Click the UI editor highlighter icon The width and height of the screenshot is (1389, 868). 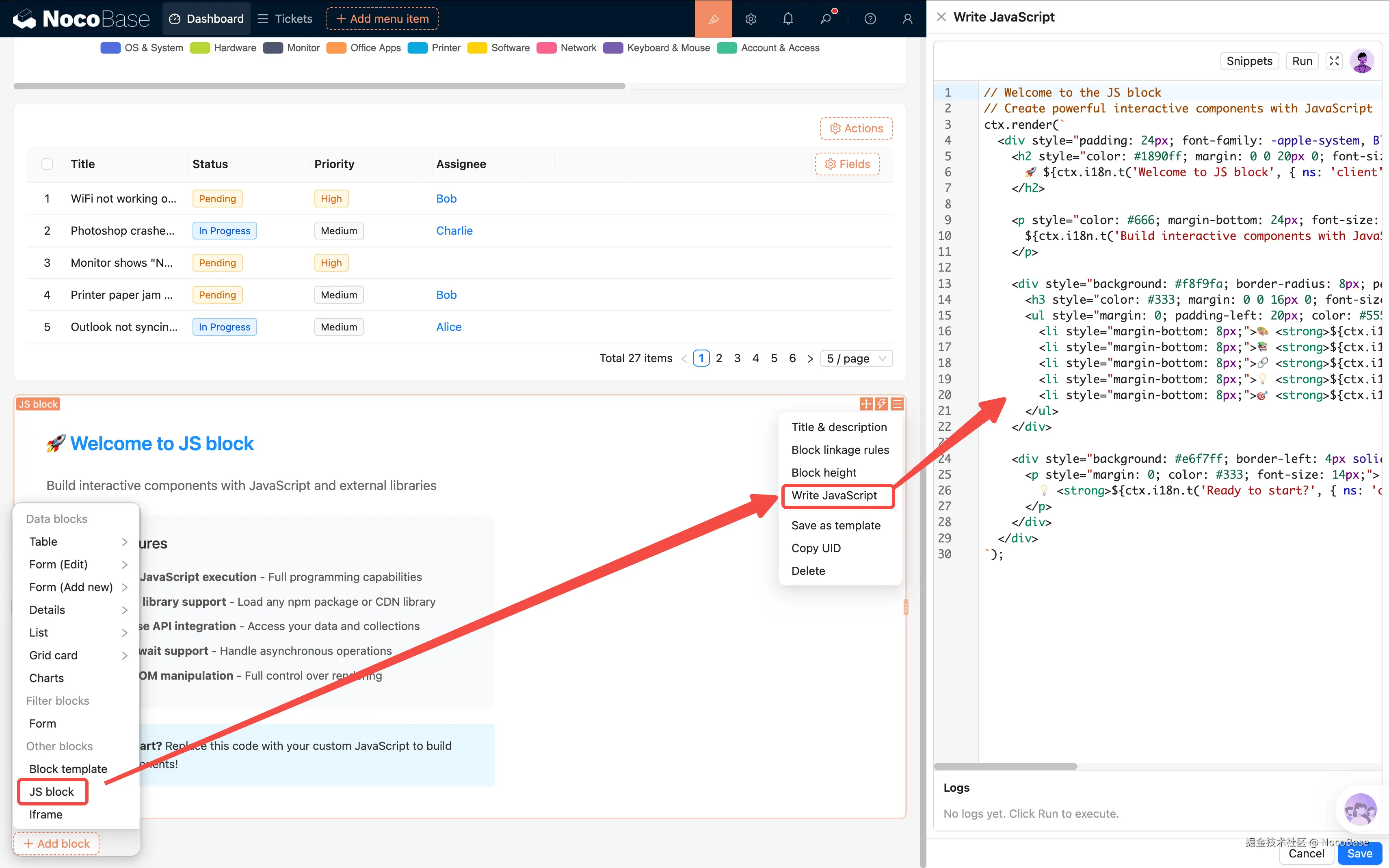pos(713,19)
